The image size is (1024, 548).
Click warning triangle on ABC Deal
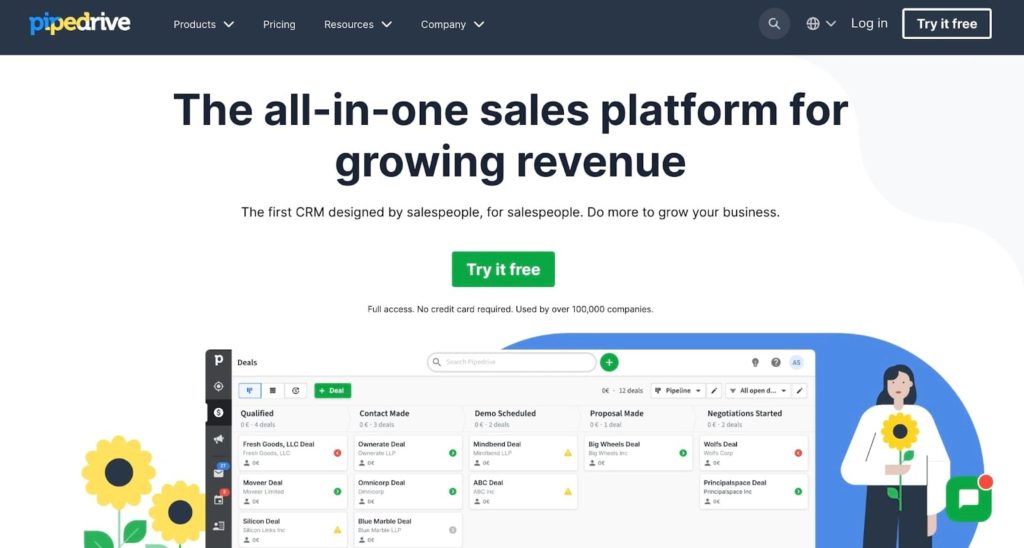tap(568, 491)
